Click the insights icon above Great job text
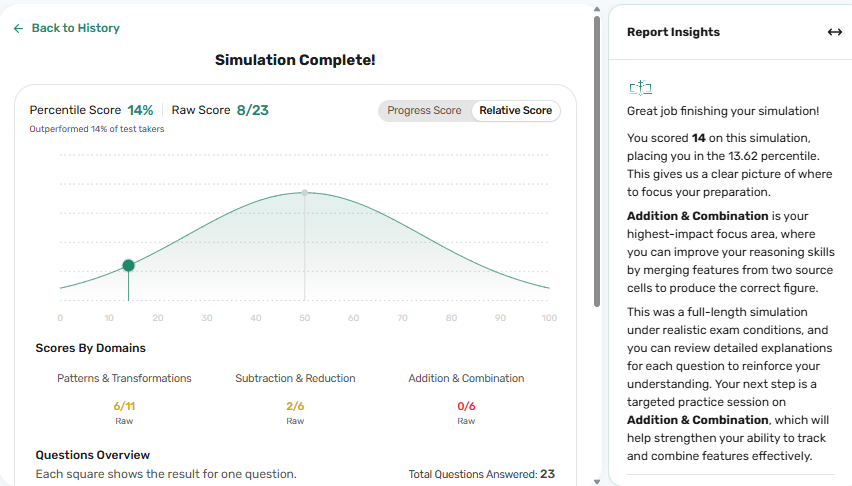 coord(640,88)
